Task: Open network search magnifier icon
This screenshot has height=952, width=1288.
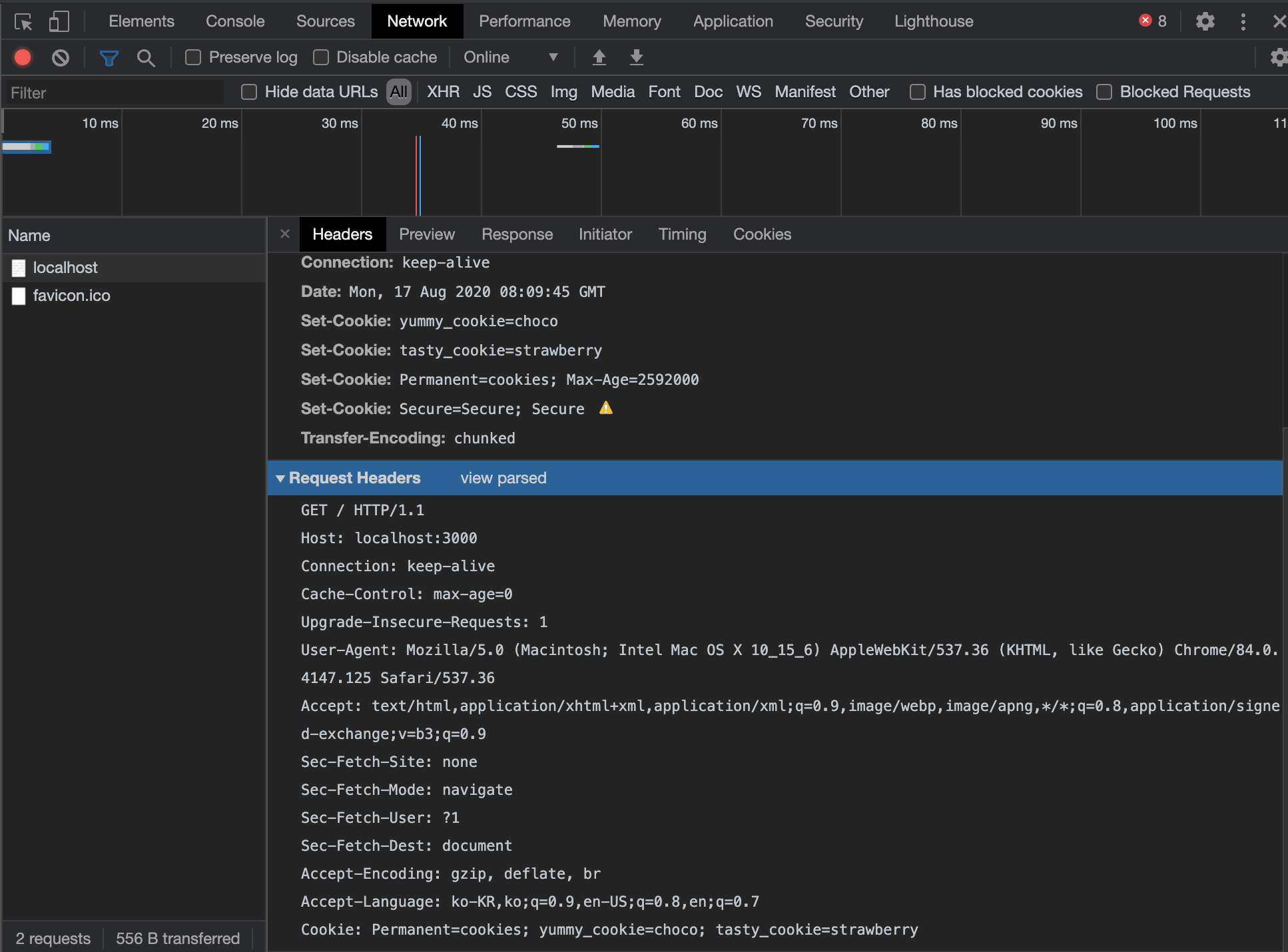Action: (146, 58)
